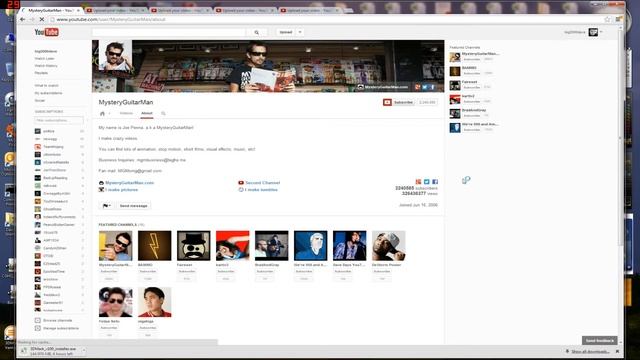Screen dimensions: 640x360
Task: Open the Twitter icon on the channel banner
Action: point(424,87)
